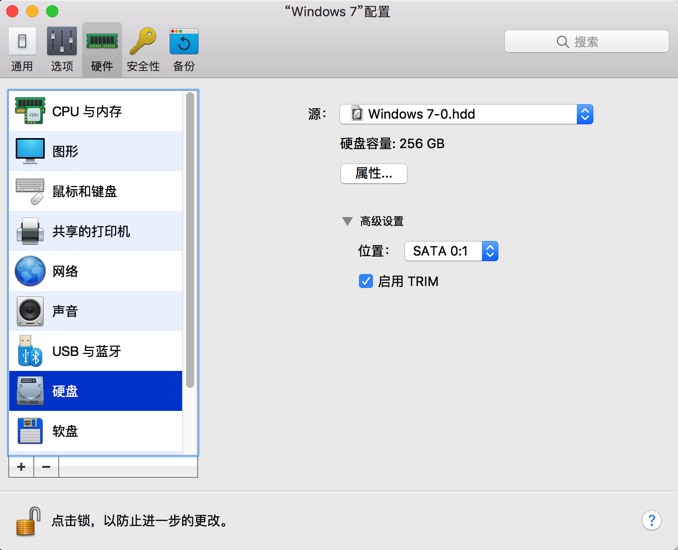
Task: Select the '声音' list label
Action: 65,311
